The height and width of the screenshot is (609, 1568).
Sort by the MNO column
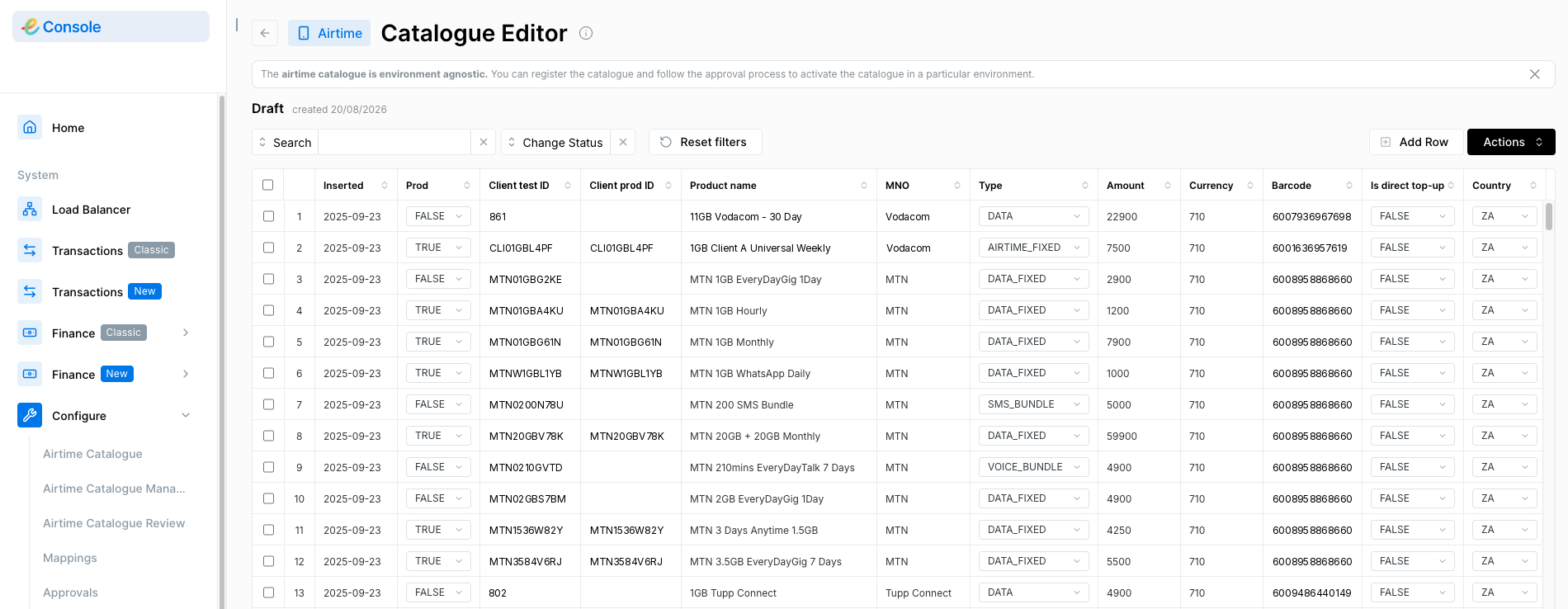[957, 186]
